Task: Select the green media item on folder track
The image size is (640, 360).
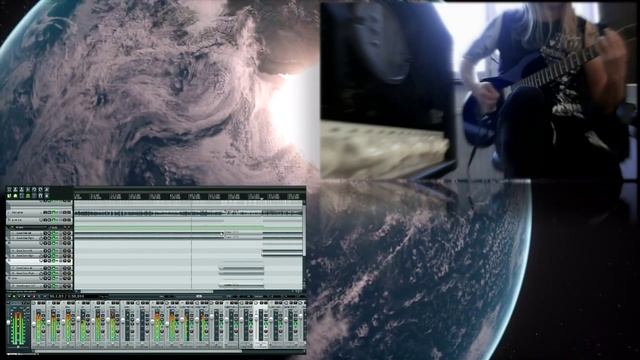Action: tap(169, 228)
